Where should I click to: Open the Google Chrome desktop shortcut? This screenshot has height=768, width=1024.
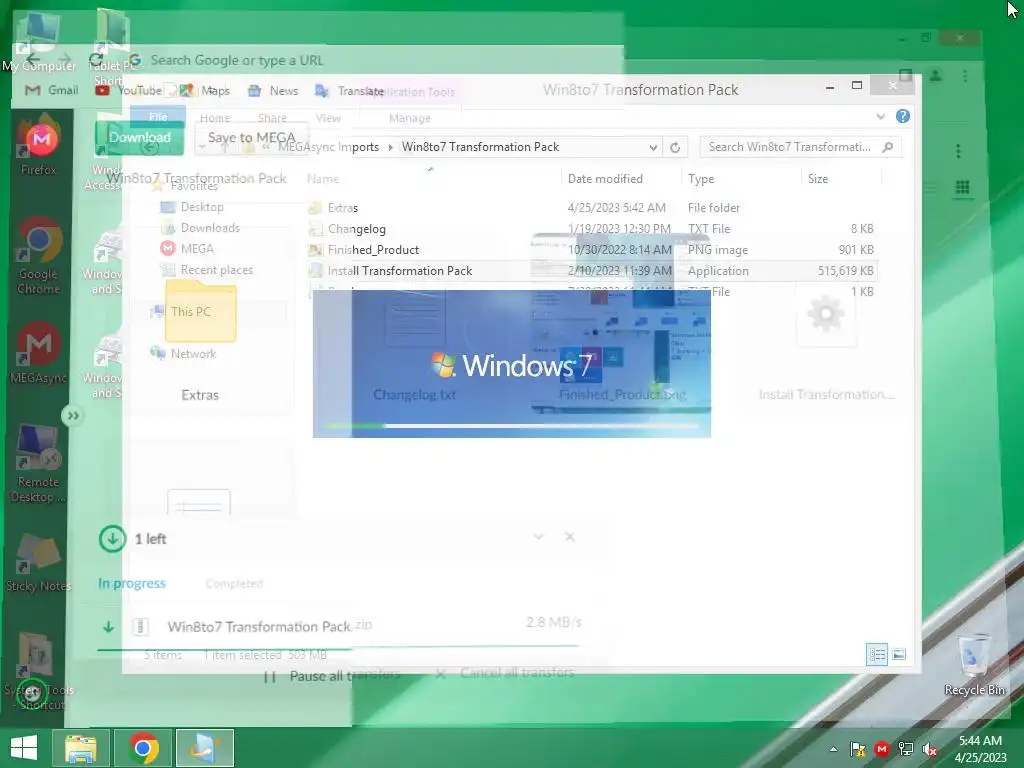[39, 256]
